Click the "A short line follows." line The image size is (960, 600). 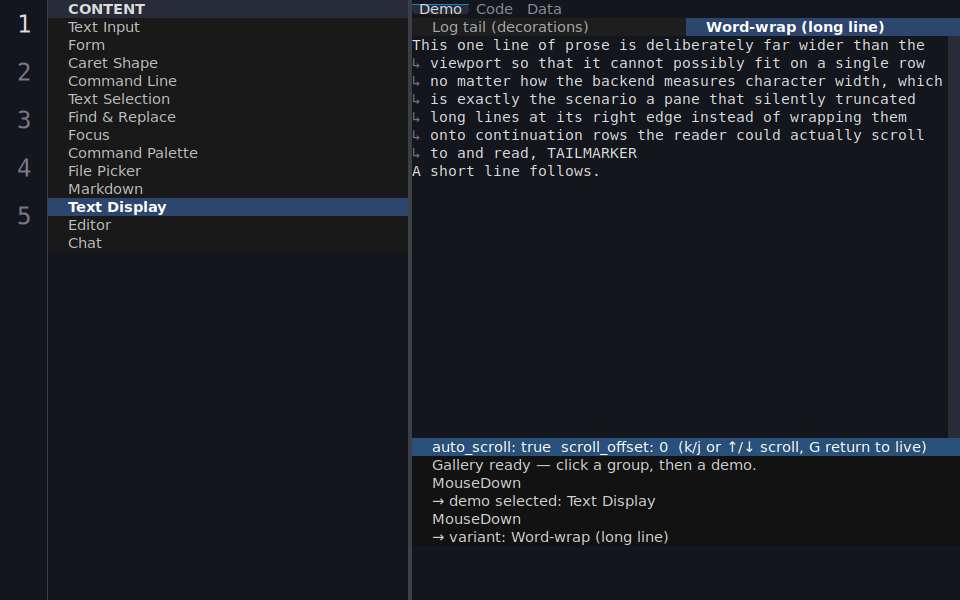tap(506, 171)
